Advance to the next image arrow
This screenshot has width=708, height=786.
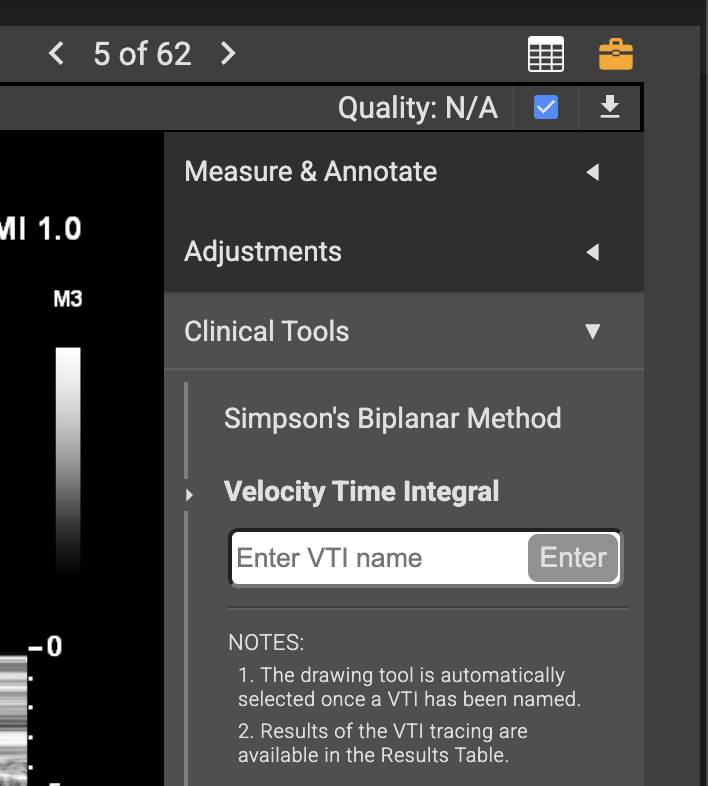(228, 53)
